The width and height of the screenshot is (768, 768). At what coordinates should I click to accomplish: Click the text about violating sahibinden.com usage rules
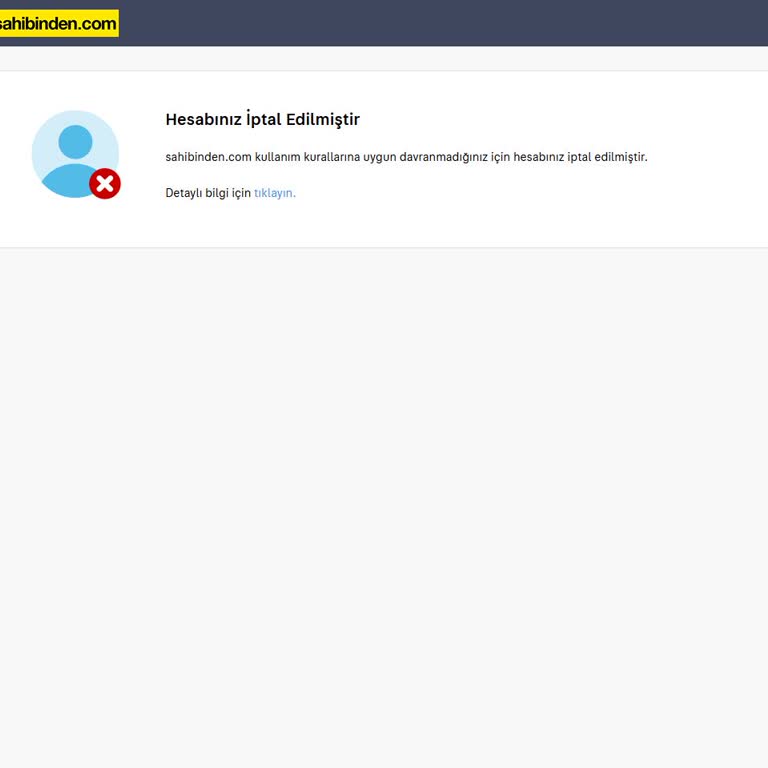[x=406, y=157]
